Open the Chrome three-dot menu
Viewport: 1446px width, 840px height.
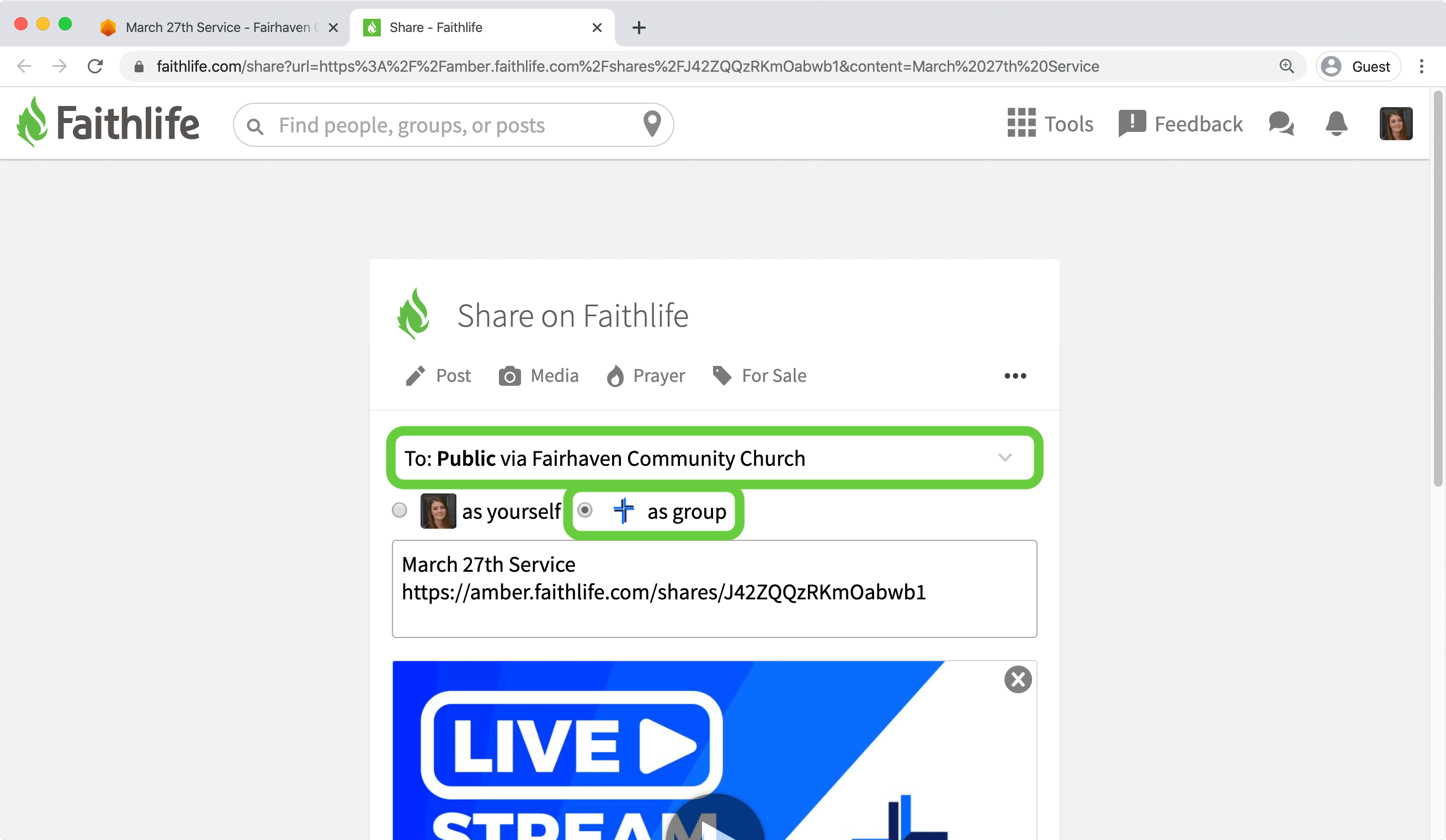(1421, 67)
